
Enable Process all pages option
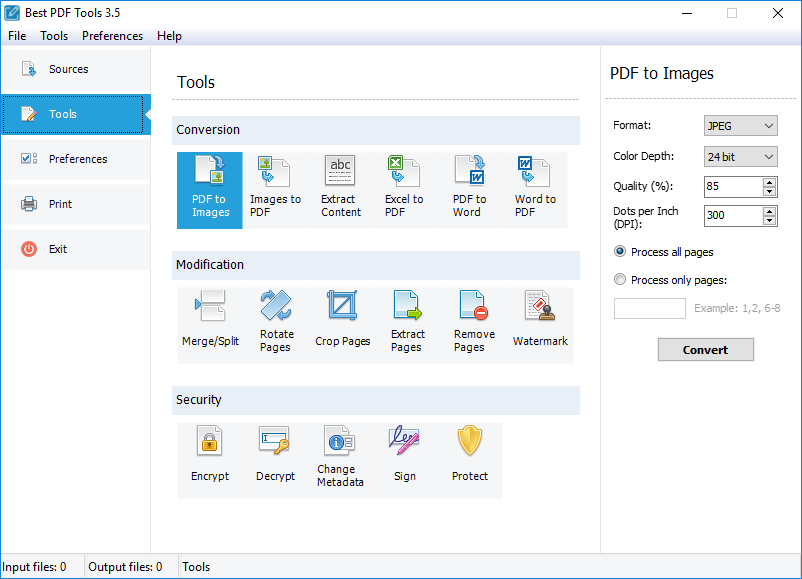[x=620, y=252]
